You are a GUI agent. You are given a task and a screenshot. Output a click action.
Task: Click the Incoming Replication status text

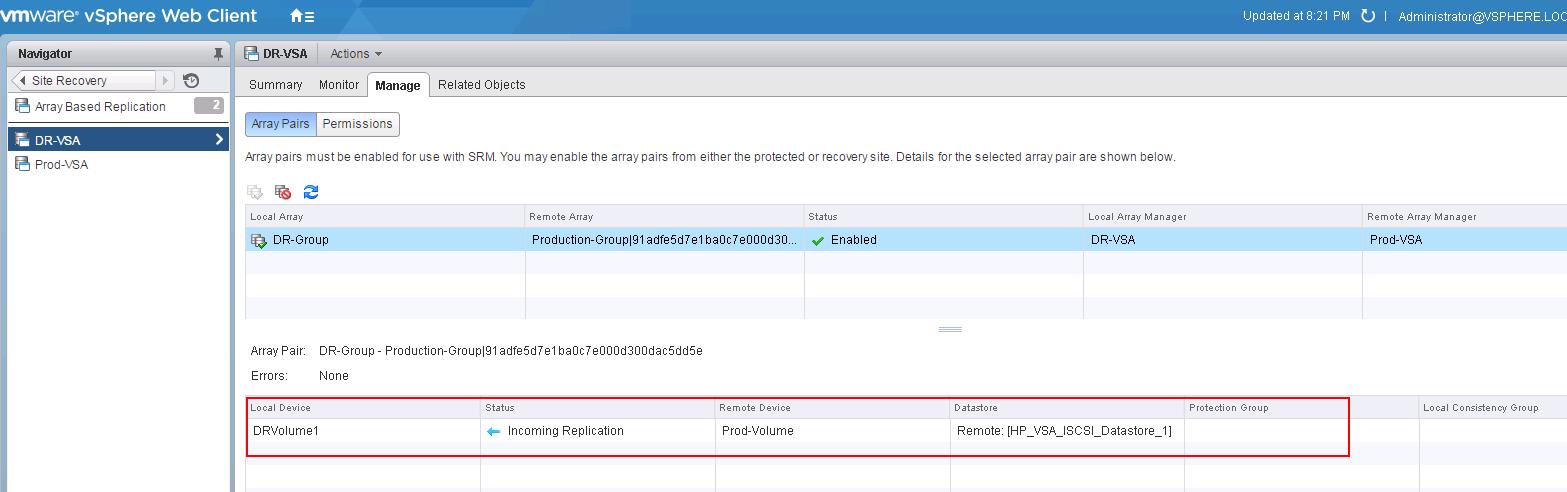pos(566,431)
